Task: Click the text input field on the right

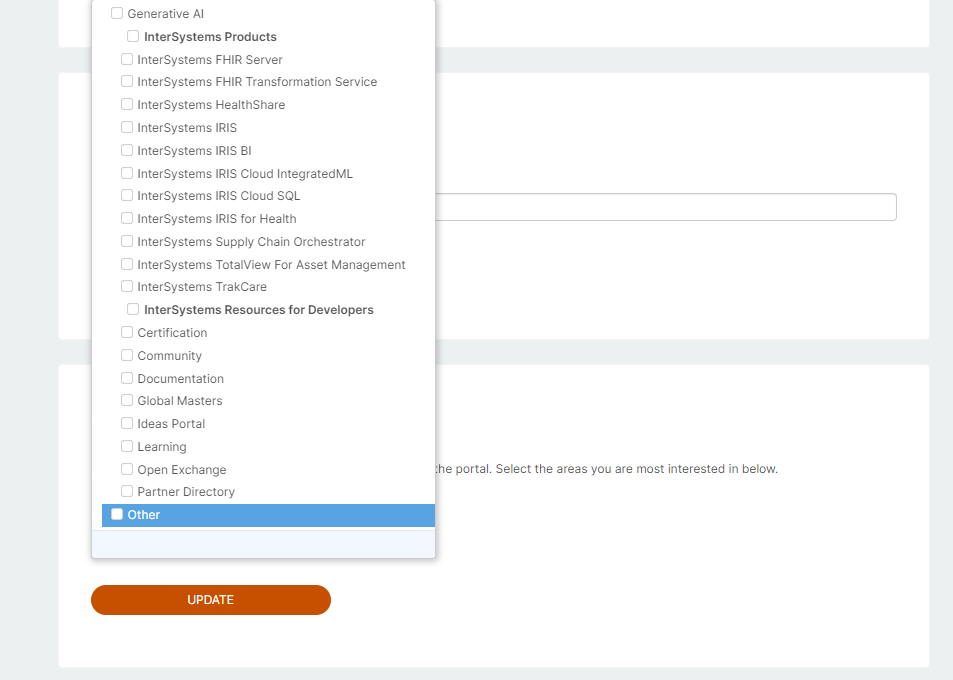Action: (x=665, y=207)
